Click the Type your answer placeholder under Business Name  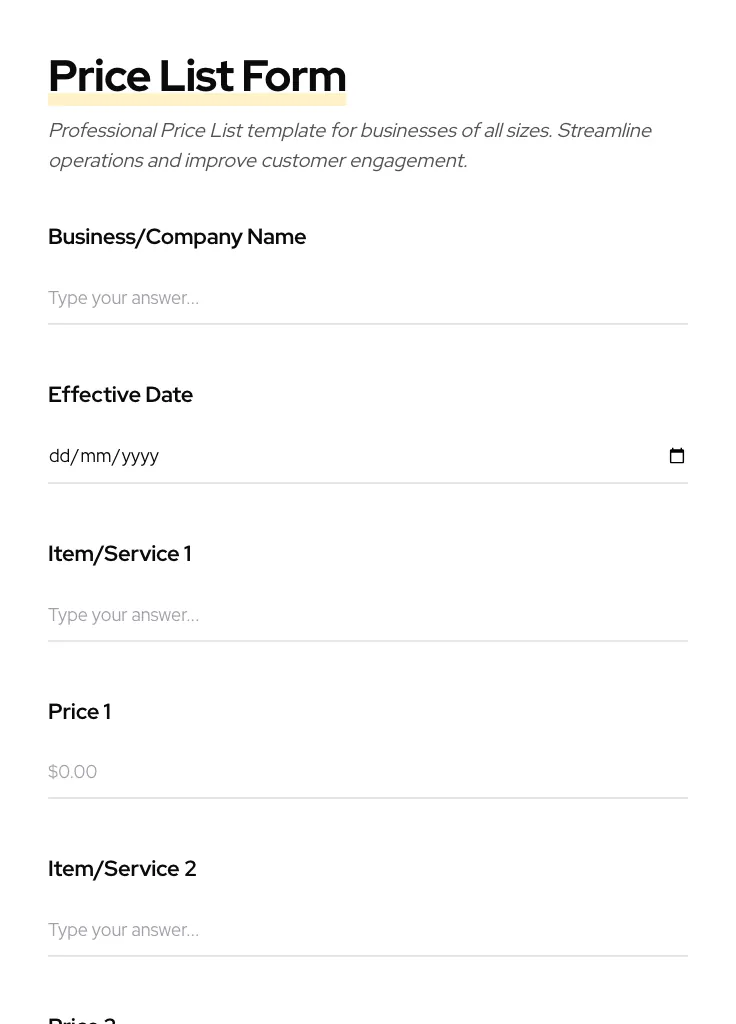[123, 298]
